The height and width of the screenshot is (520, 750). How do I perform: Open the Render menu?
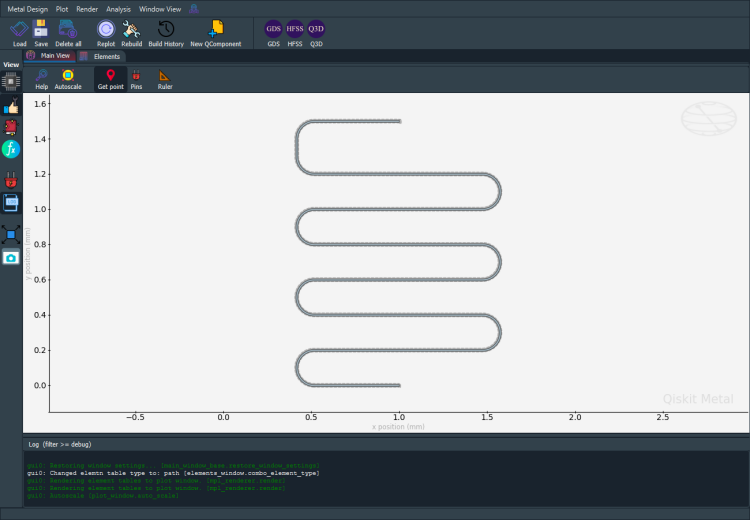(87, 9)
